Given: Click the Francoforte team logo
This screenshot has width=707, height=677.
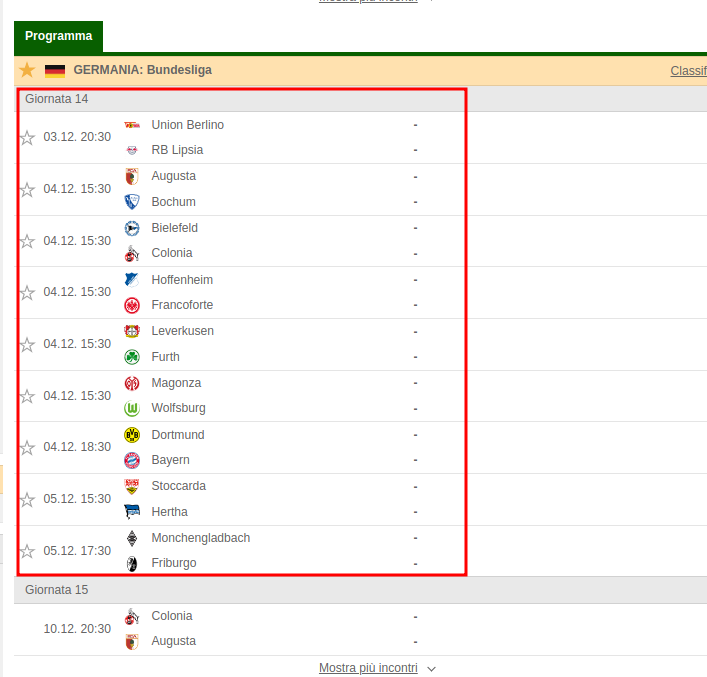Looking at the screenshot, I should tap(132, 305).
